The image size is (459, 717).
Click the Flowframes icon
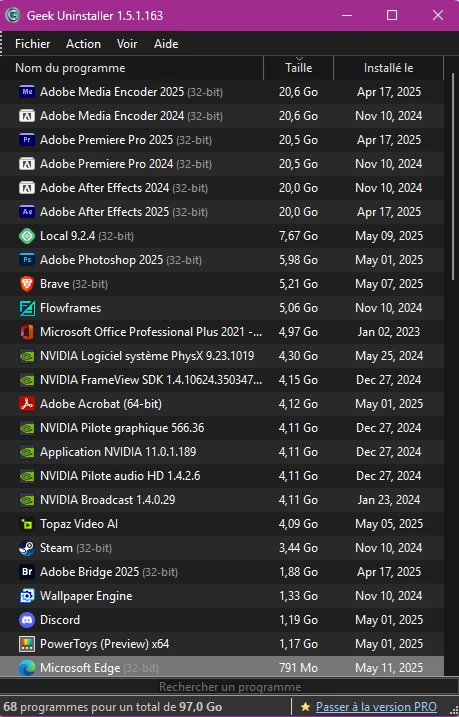pos(27,308)
